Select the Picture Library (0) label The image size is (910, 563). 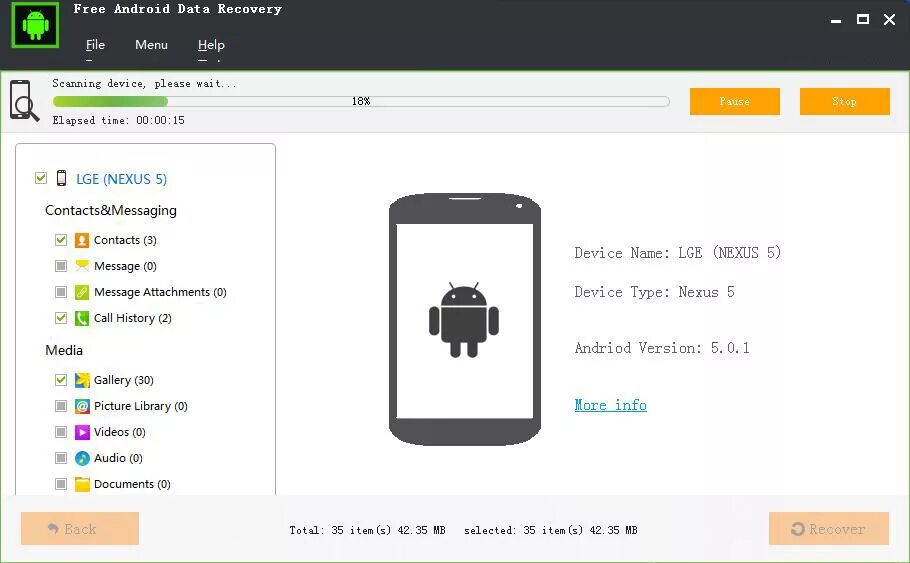point(141,406)
